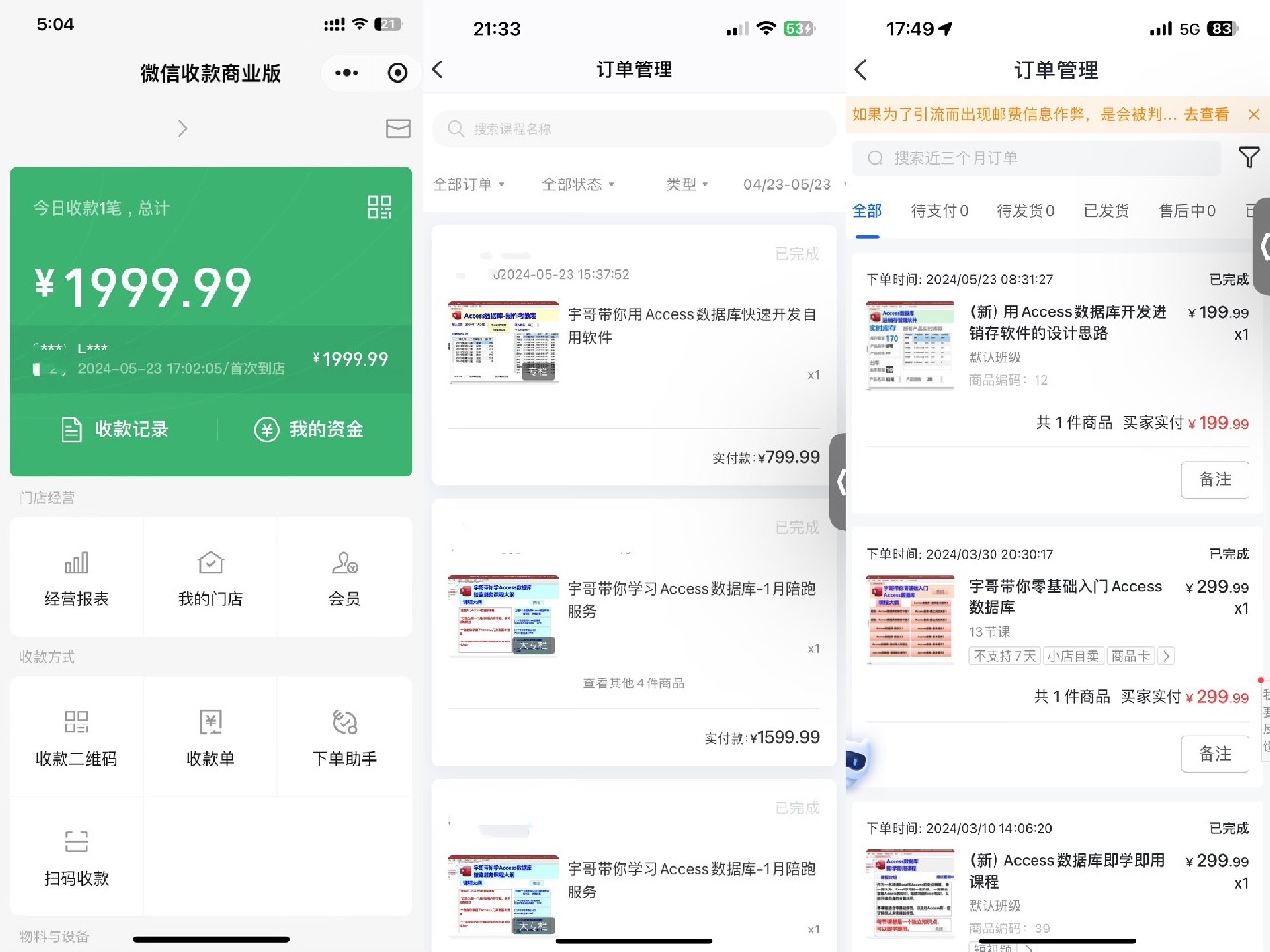Tap the 不支持7天 tag

[1005, 656]
